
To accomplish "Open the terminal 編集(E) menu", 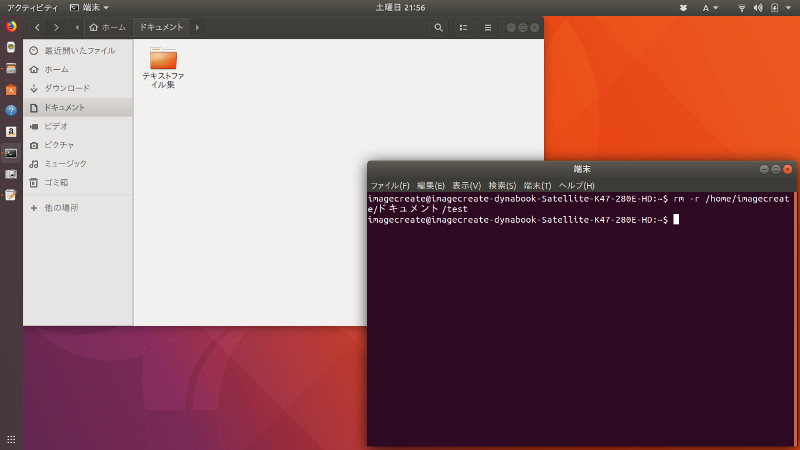I will (x=431, y=186).
